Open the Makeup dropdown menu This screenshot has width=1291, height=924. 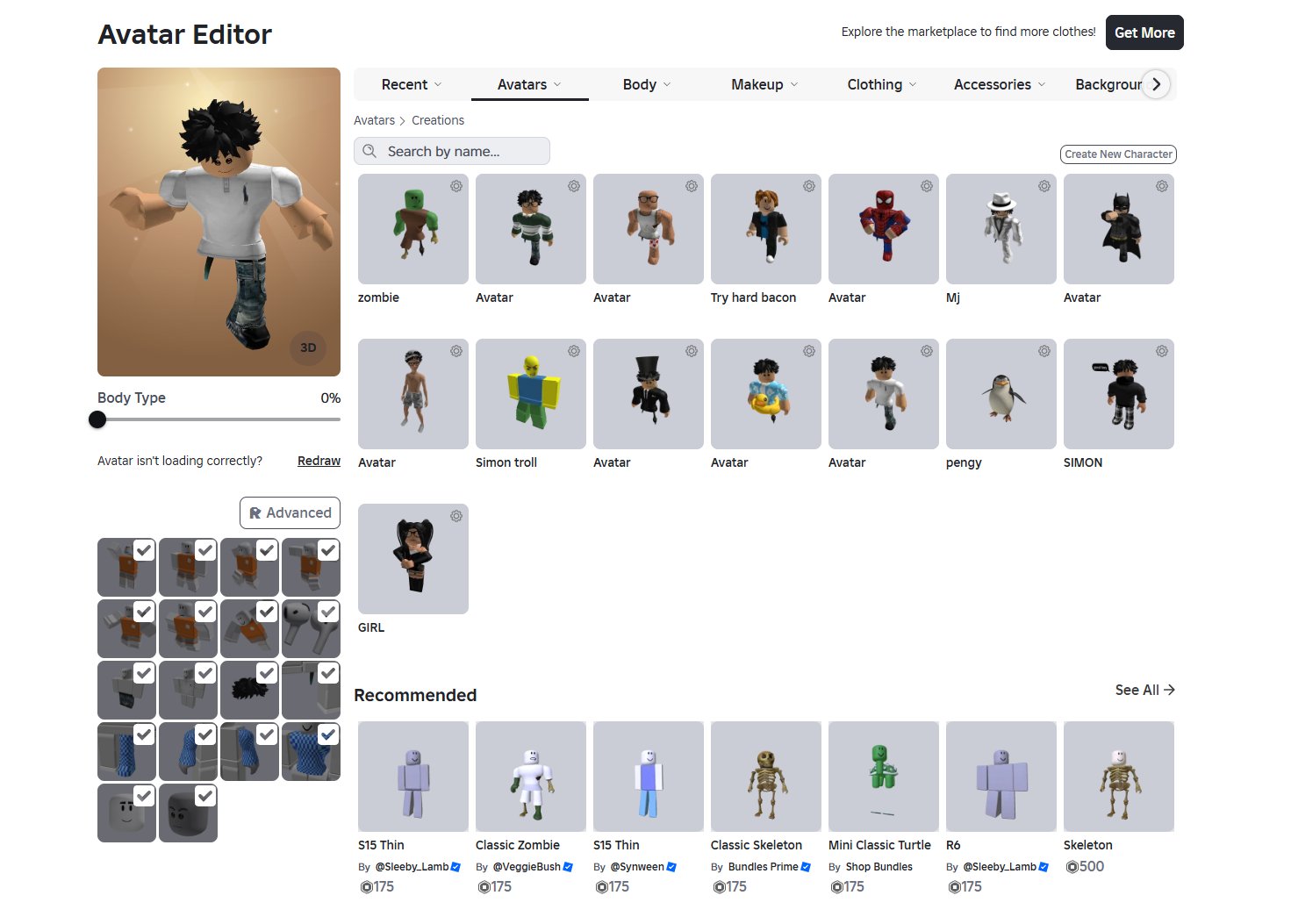click(x=764, y=84)
